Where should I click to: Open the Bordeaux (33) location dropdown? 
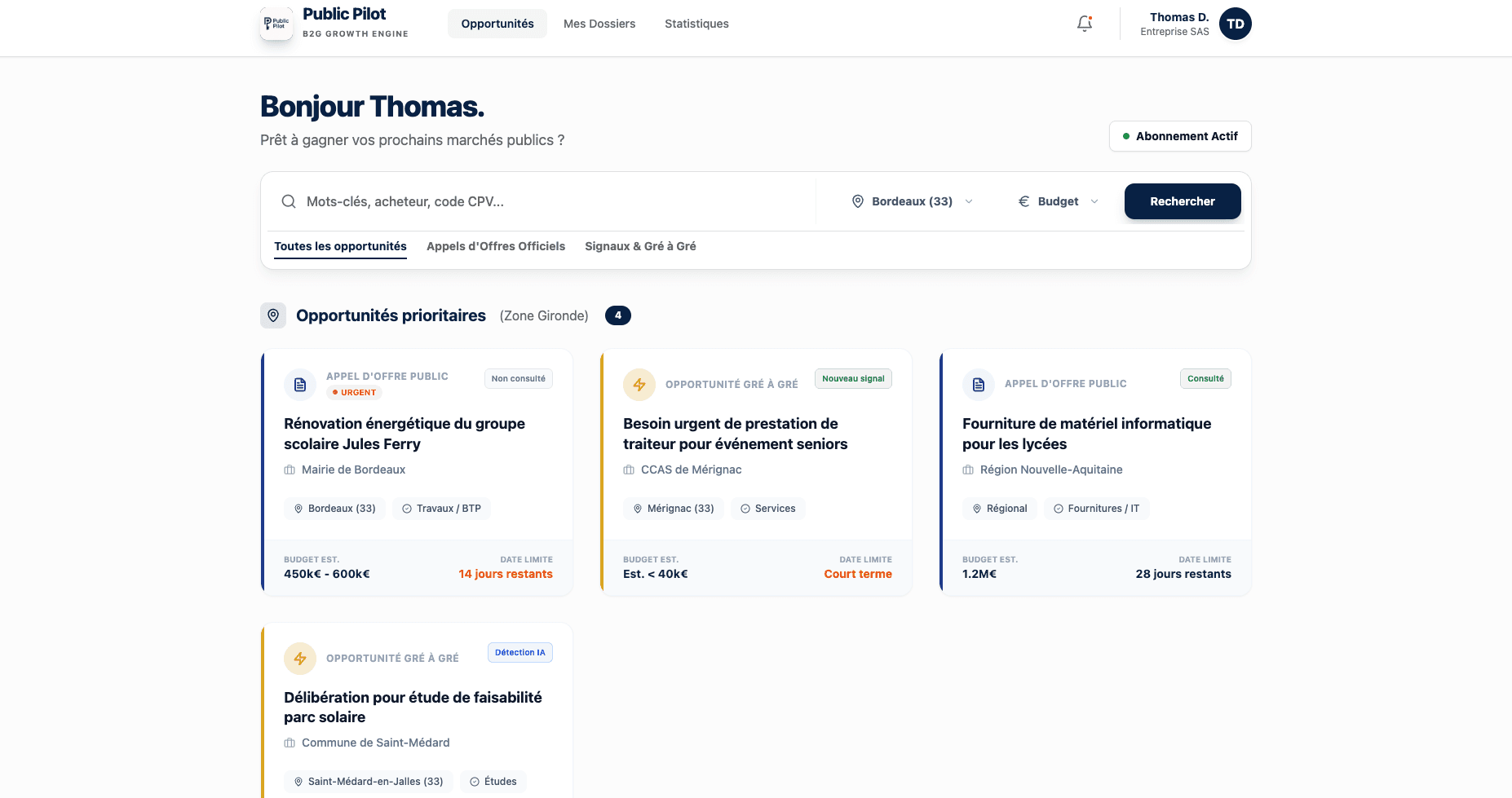coord(911,201)
